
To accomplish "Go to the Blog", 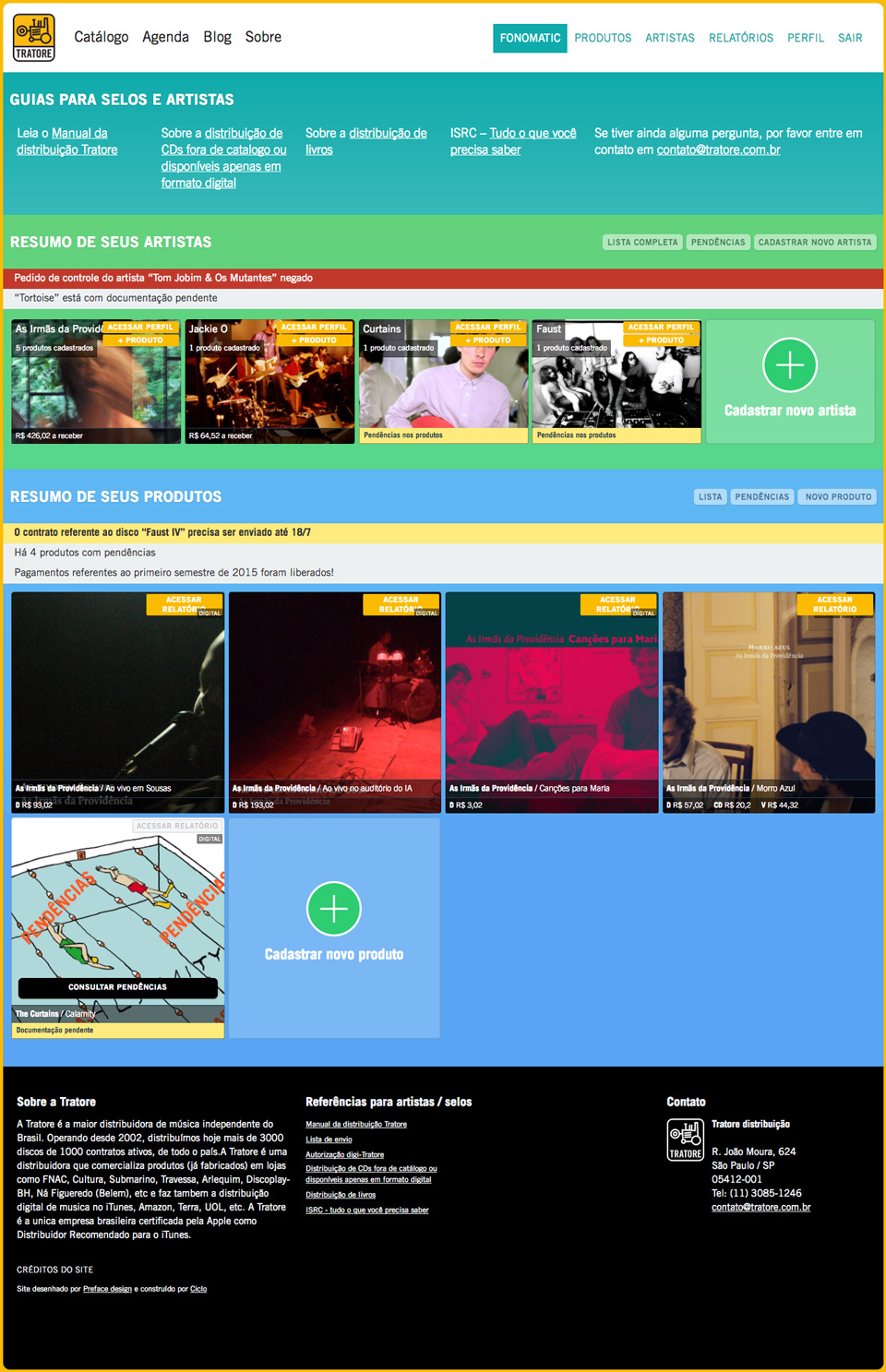I will click(217, 37).
